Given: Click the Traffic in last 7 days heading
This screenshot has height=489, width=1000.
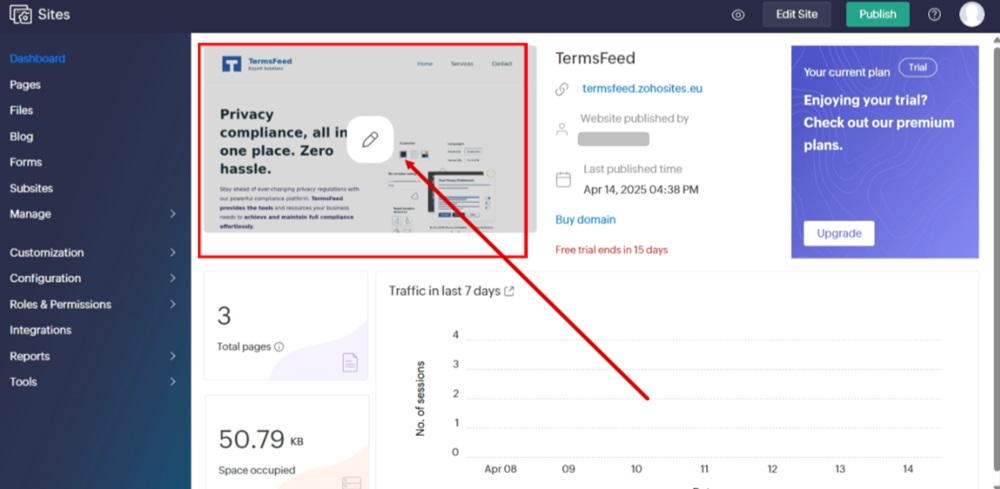Looking at the screenshot, I should tap(445, 291).
